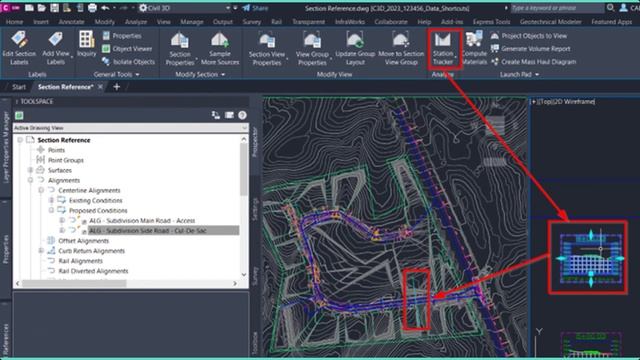Open the Layer Properties Manager palette

pos(5,147)
